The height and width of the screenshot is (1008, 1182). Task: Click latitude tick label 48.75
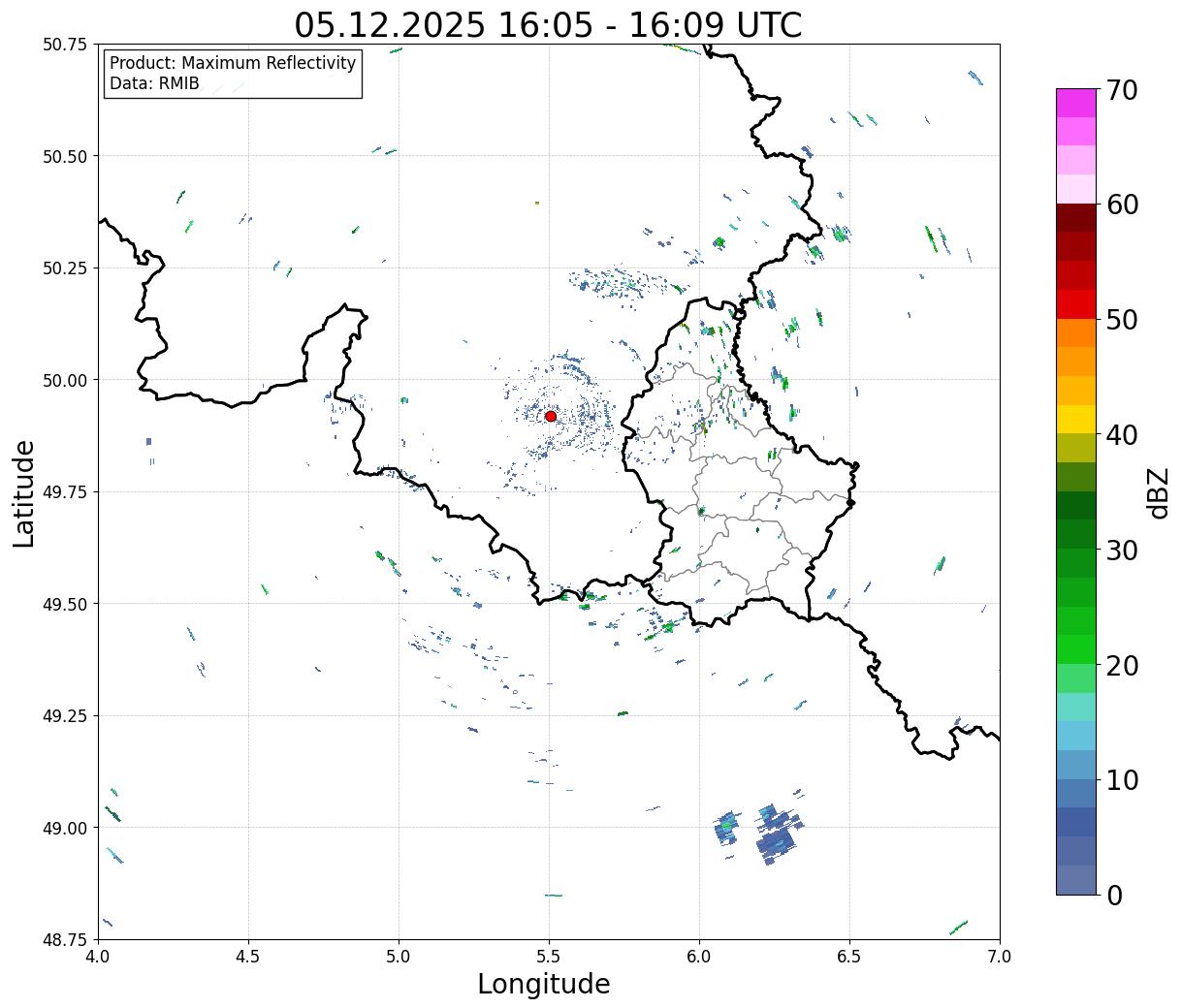[65, 940]
